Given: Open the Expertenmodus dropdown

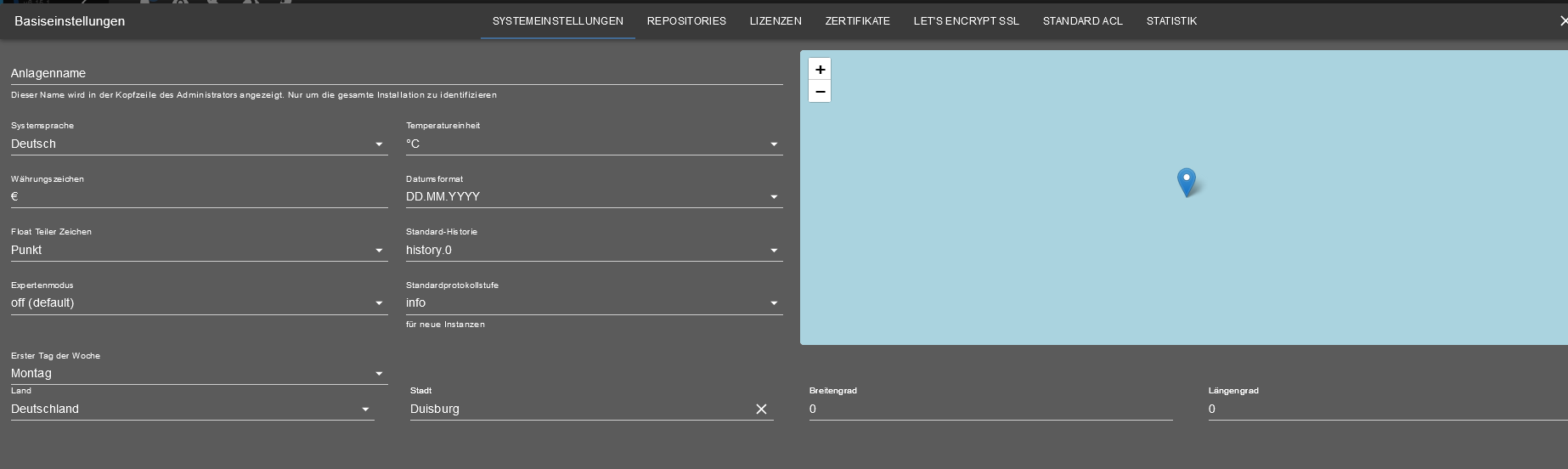Looking at the screenshot, I should tap(199, 303).
